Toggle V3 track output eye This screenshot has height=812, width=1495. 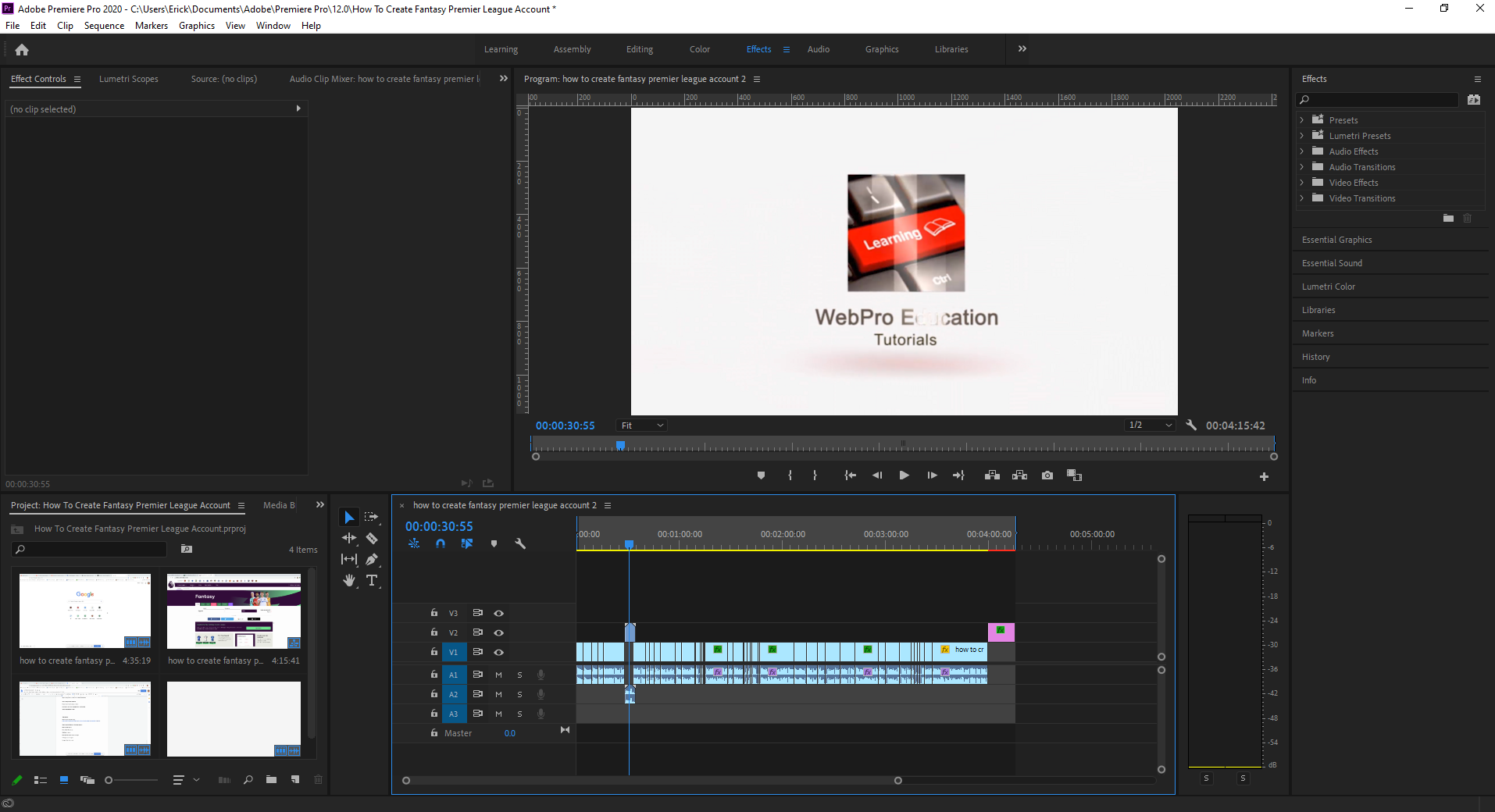(x=498, y=613)
